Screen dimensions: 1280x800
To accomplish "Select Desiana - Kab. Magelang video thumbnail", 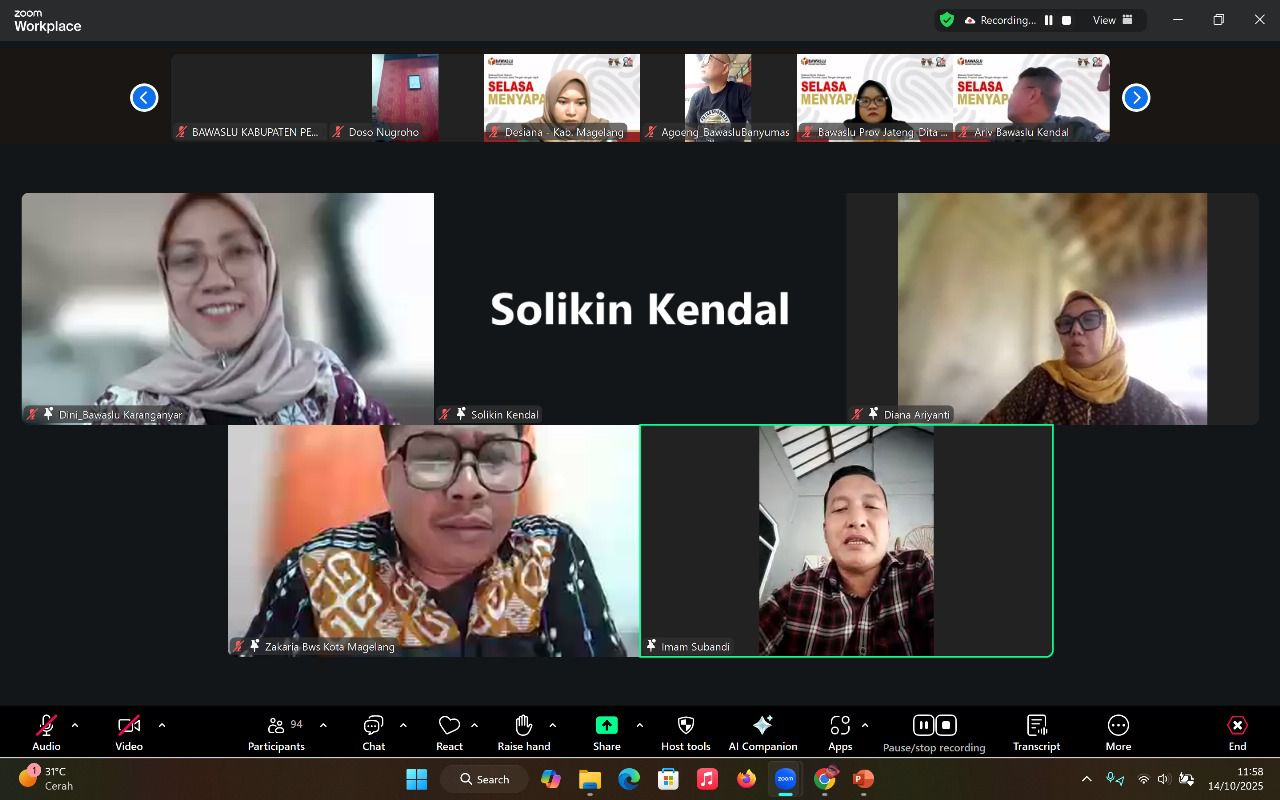I will pyautogui.click(x=561, y=97).
